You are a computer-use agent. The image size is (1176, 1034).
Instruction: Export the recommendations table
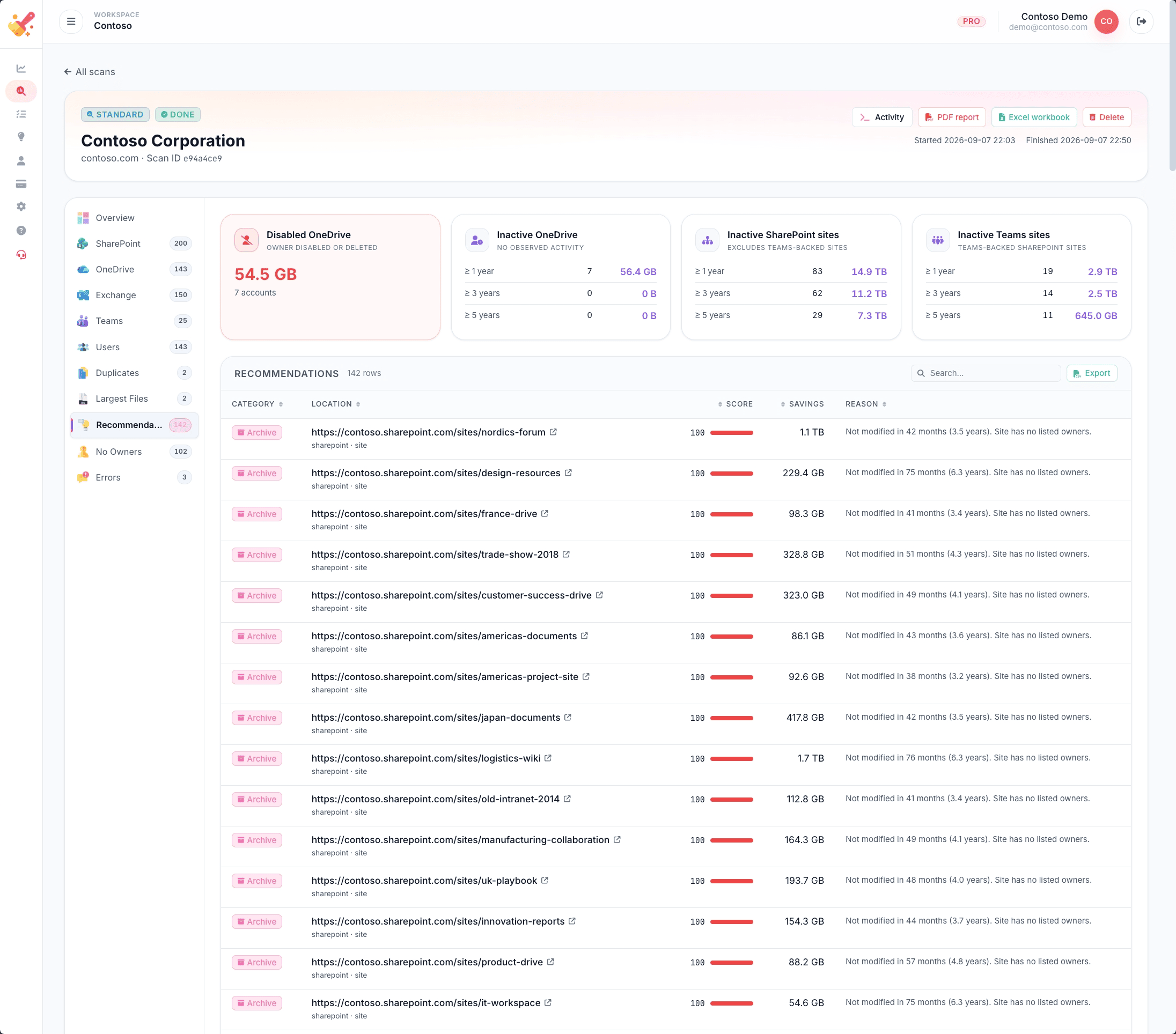(x=1092, y=373)
